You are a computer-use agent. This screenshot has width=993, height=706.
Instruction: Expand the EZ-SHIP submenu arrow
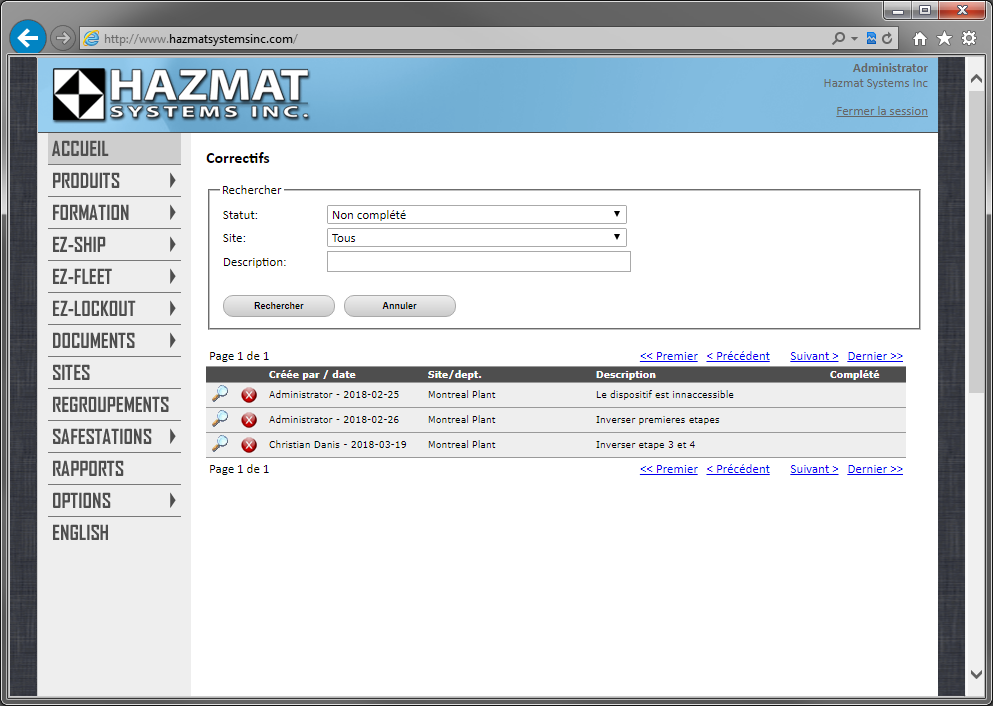172,244
